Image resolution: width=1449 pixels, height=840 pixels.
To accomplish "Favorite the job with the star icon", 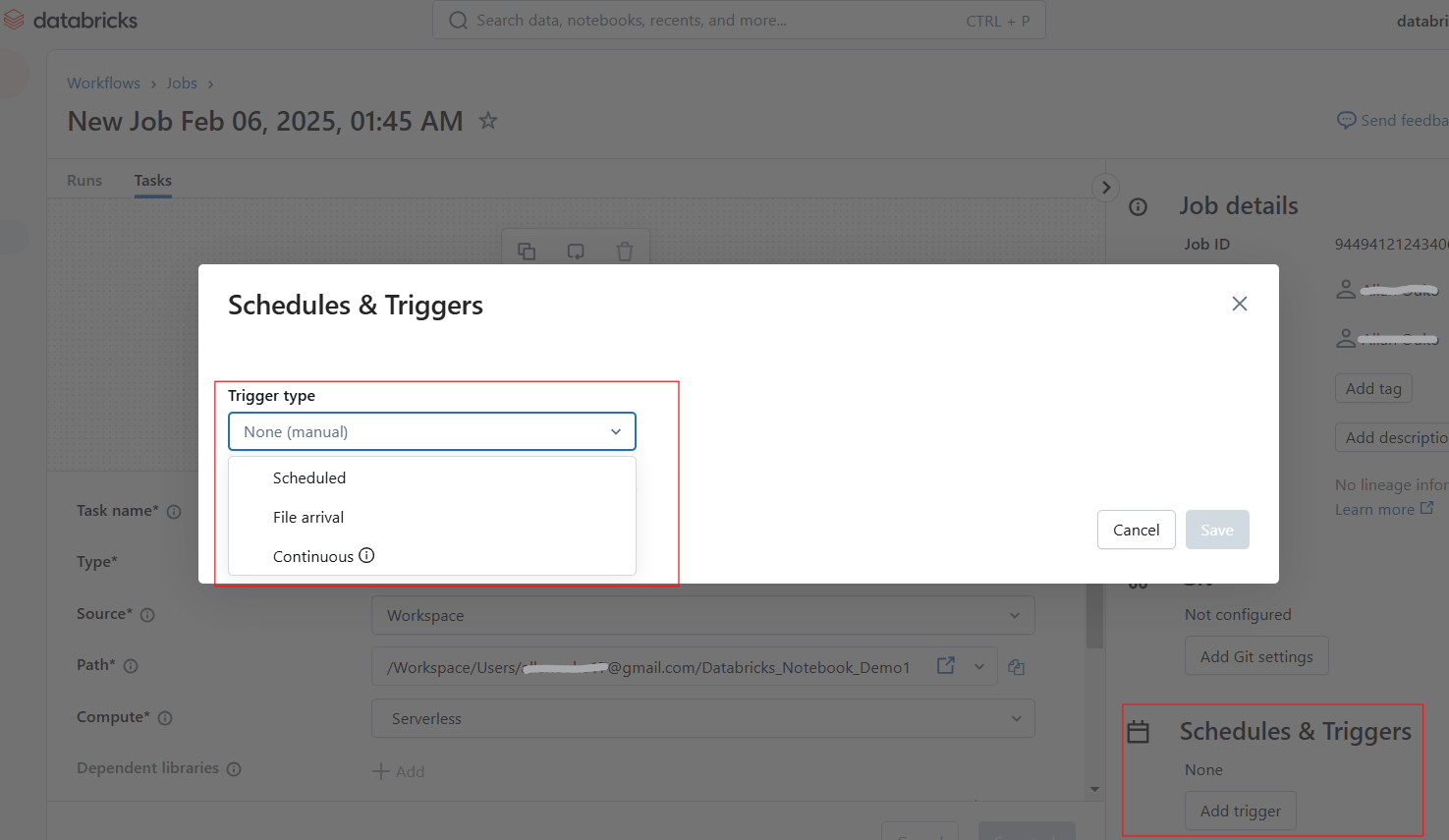I will click(488, 121).
